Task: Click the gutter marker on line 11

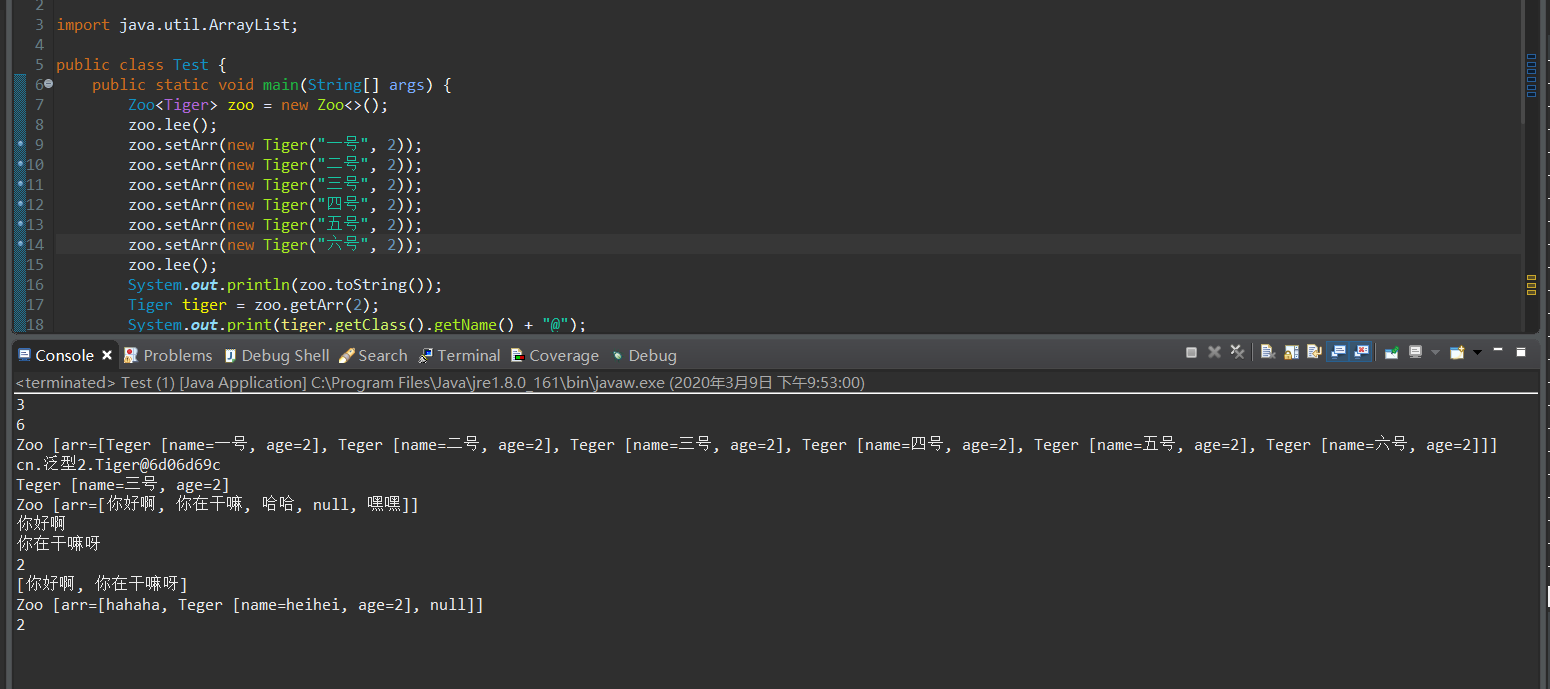Action: coord(20,184)
